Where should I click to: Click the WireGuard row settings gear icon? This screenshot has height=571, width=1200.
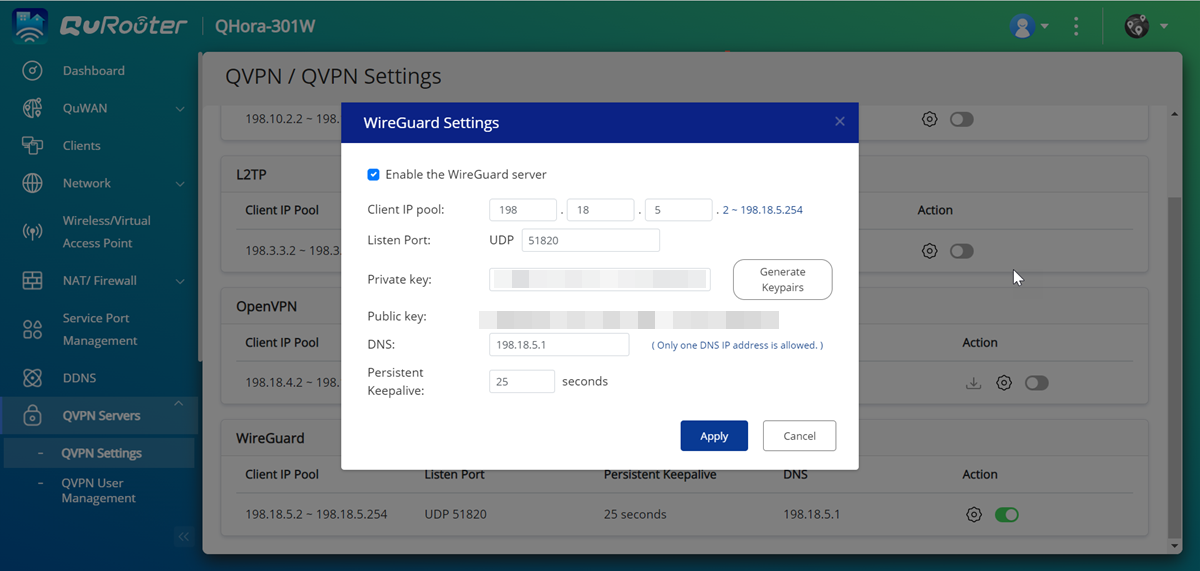(973, 515)
